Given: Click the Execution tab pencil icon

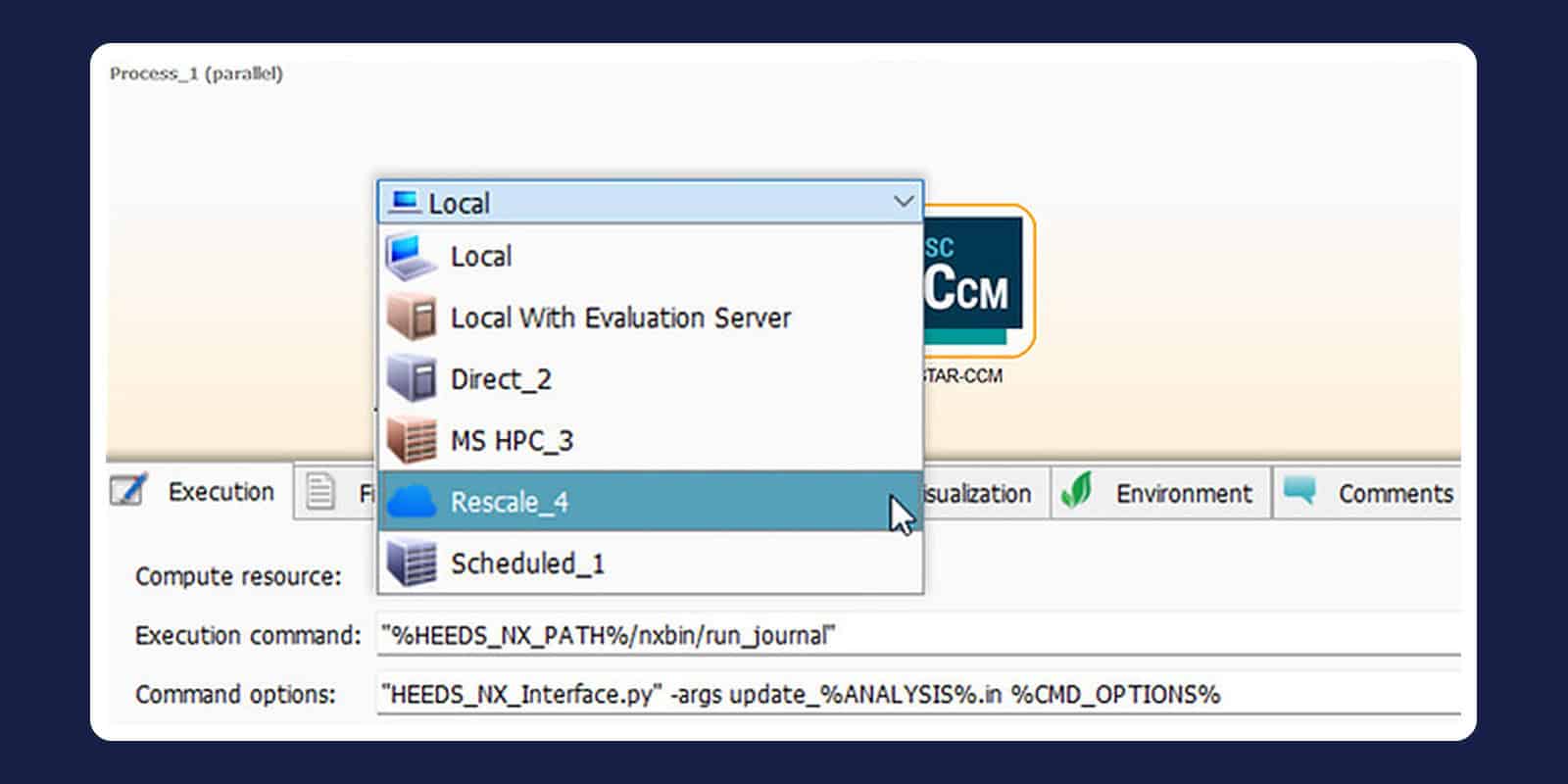Looking at the screenshot, I should point(129,490).
